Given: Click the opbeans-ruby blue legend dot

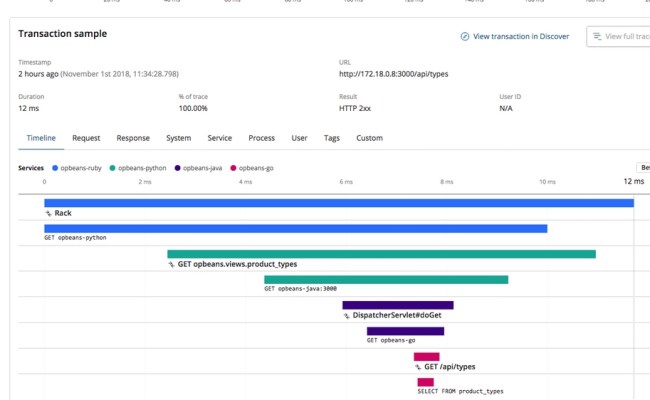Looking at the screenshot, I should 55,168.
